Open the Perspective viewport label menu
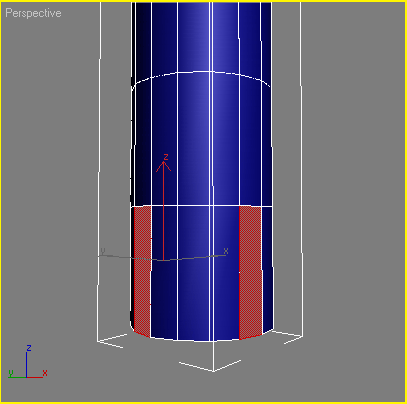Viewport: 407px width, 404px height. tap(33, 13)
